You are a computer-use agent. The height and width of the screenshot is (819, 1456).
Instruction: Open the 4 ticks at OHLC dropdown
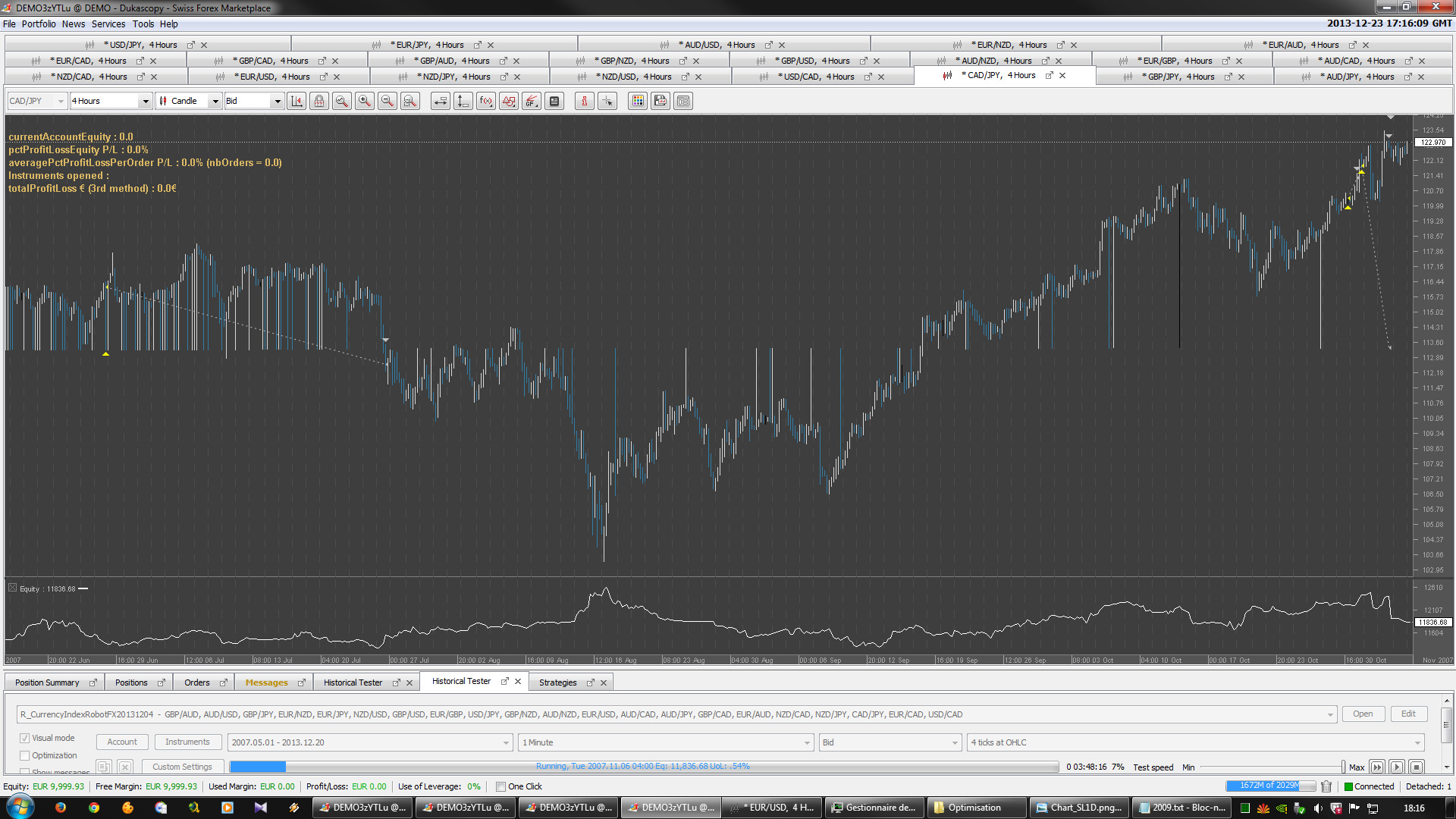coord(1196,742)
